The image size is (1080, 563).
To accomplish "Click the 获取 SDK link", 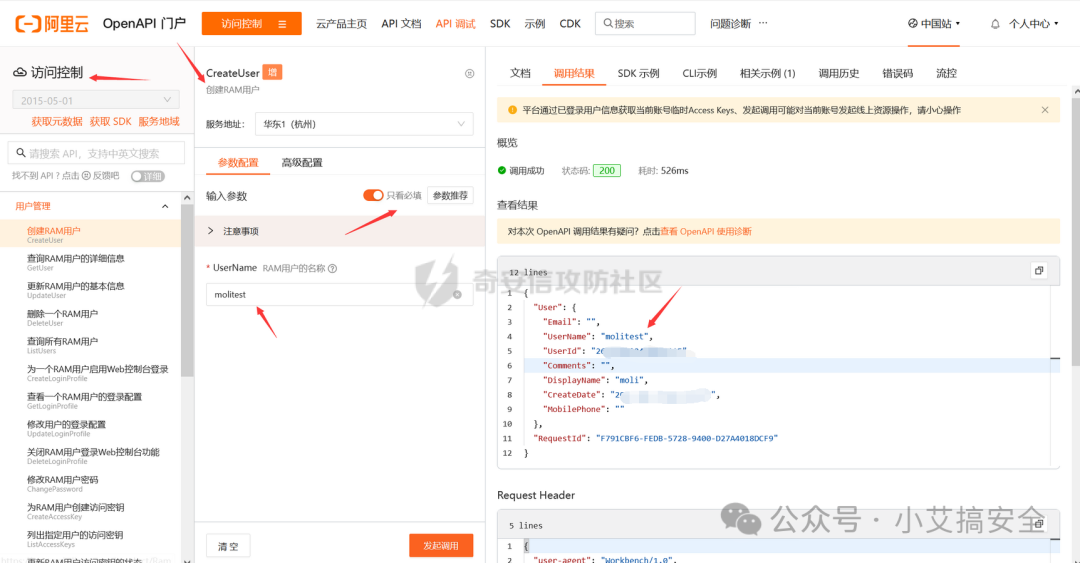I will (110, 121).
